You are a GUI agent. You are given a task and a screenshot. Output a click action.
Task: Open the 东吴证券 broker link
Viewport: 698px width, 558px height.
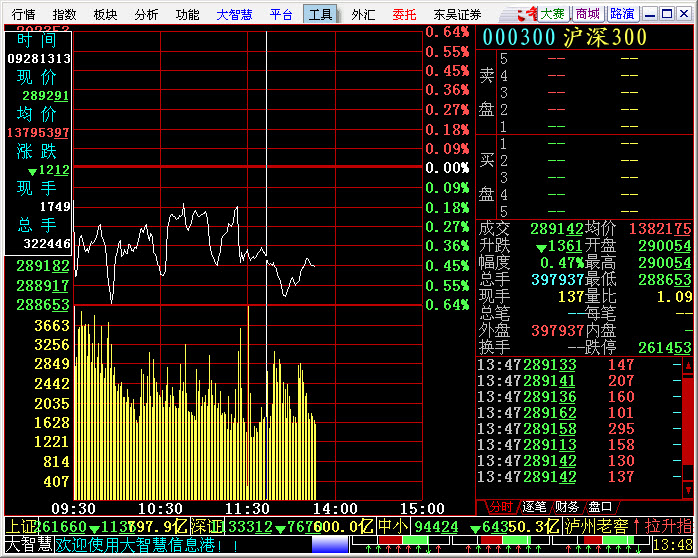[x=457, y=14]
